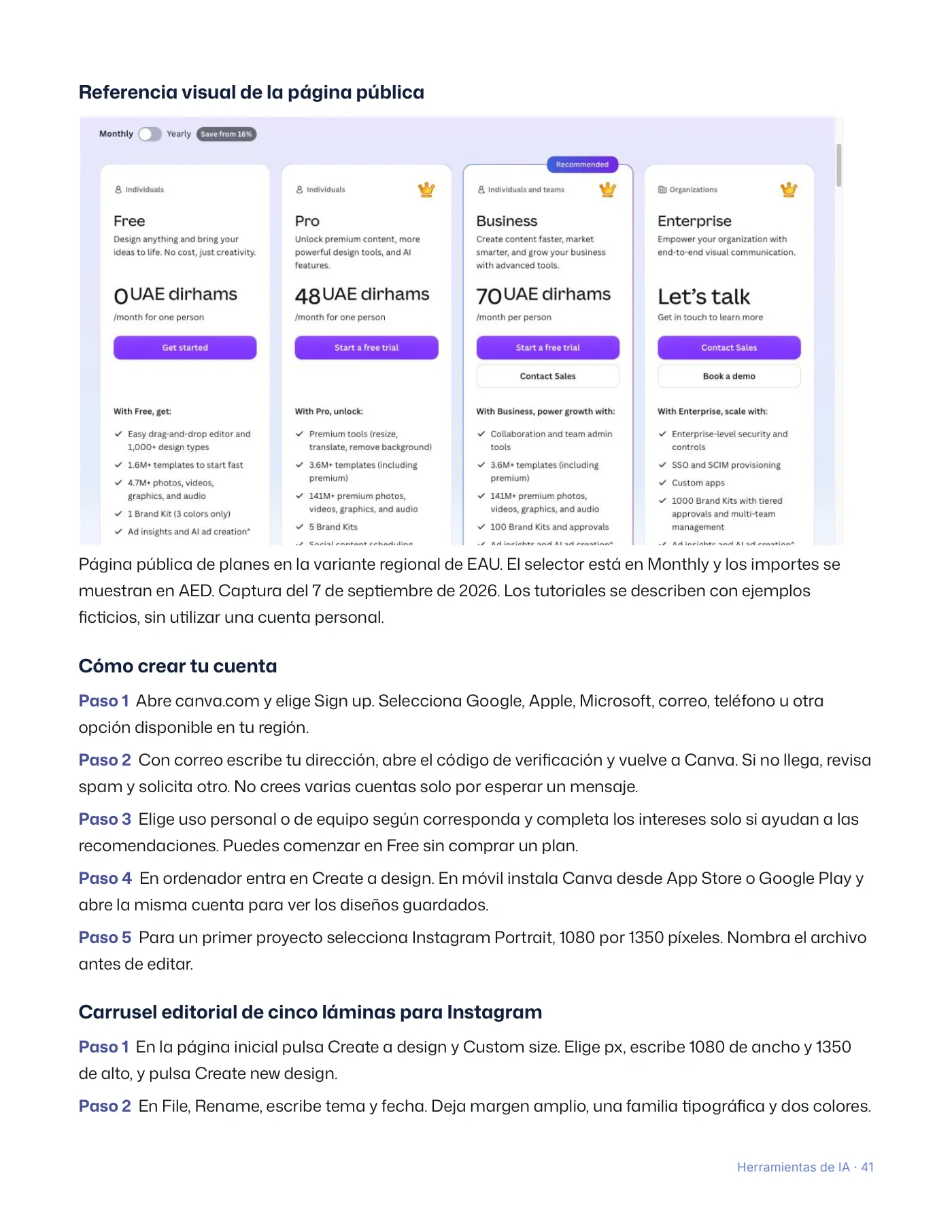The height and width of the screenshot is (1232, 952).
Task: Click the crown icon on Pro plan
Action: 426,190
